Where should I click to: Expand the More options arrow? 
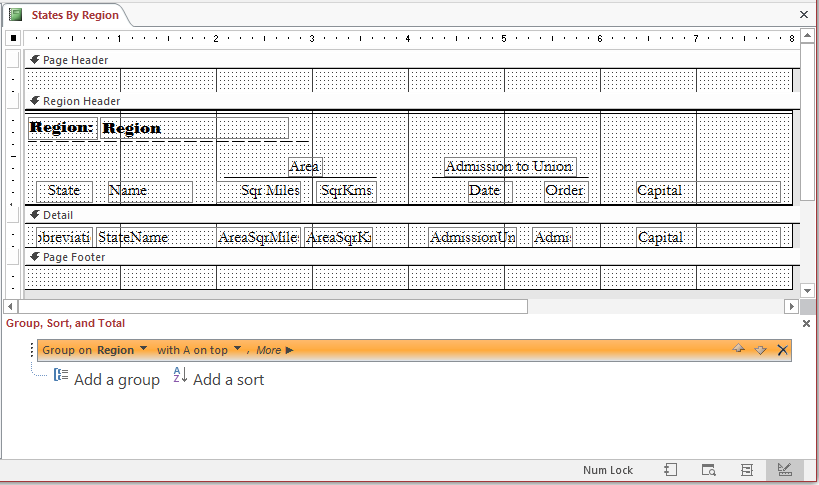[x=289, y=350]
